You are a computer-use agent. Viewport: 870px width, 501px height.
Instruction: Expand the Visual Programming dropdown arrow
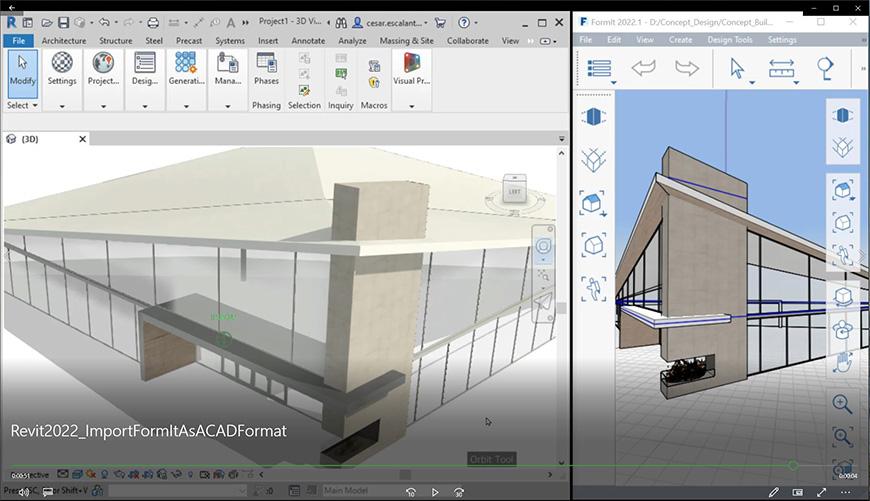click(x=412, y=106)
